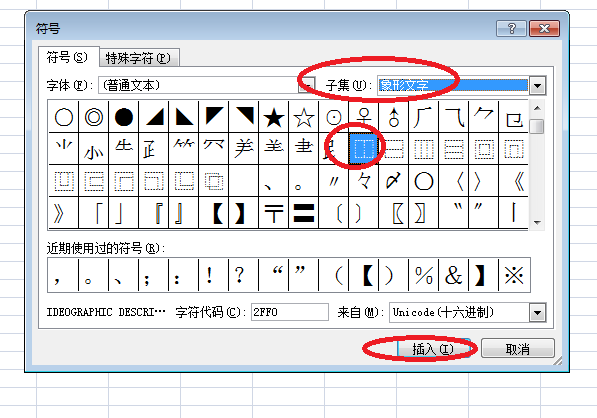Select the iteration mark 々 symbol
The height and width of the screenshot is (418, 597).
coord(364,181)
